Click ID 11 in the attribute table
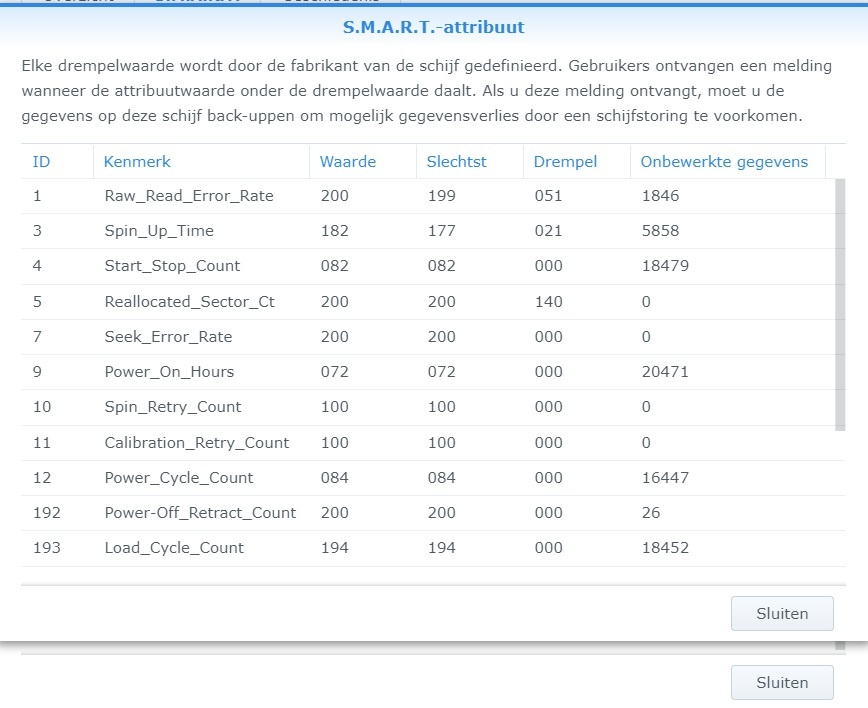The height and width of the screenshot is (708, 868). [42, 443]
